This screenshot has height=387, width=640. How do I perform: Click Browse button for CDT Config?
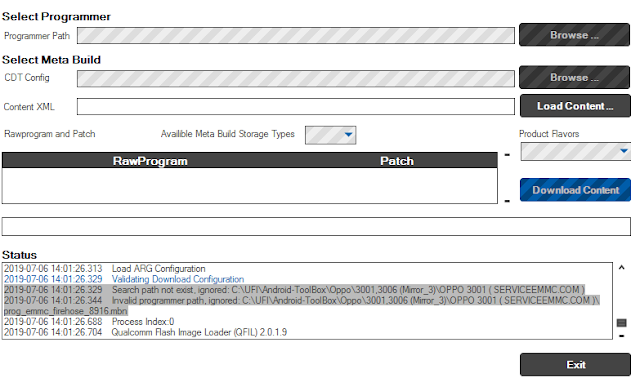574,77
